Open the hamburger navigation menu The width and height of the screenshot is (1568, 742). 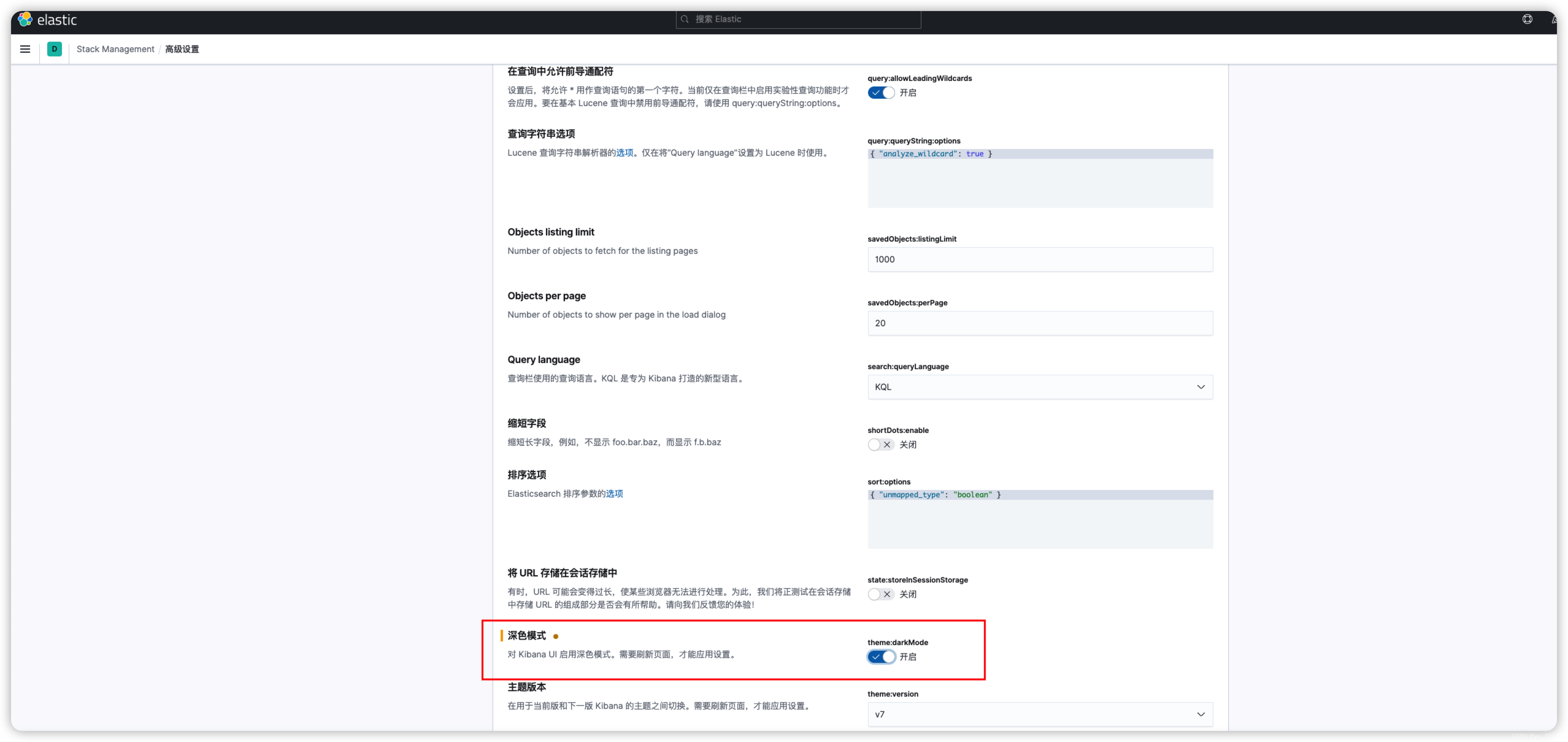(x=25, y=49)
